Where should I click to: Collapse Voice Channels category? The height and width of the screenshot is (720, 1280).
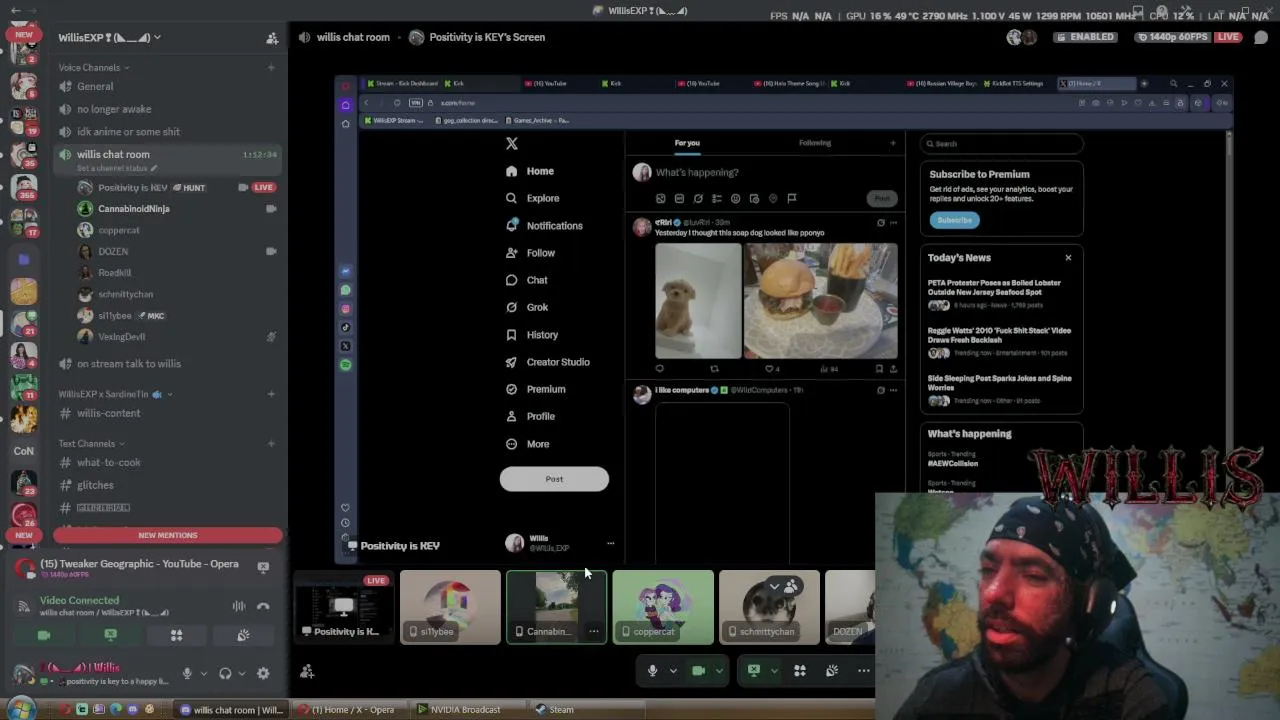94,68
